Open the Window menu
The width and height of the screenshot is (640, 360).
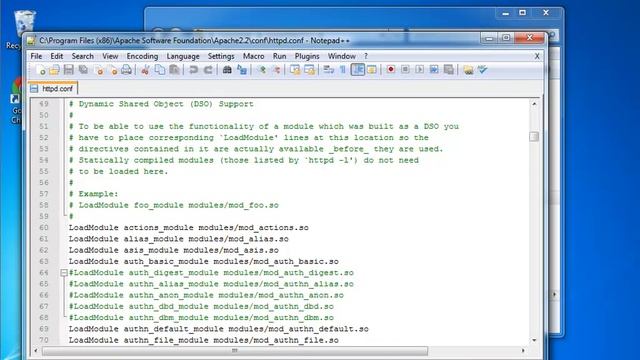click(342, 56)
